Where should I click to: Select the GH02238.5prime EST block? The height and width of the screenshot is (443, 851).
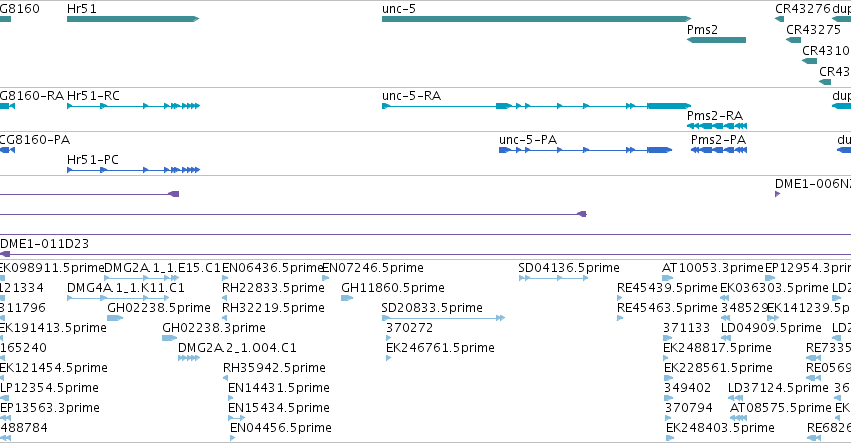115,318
